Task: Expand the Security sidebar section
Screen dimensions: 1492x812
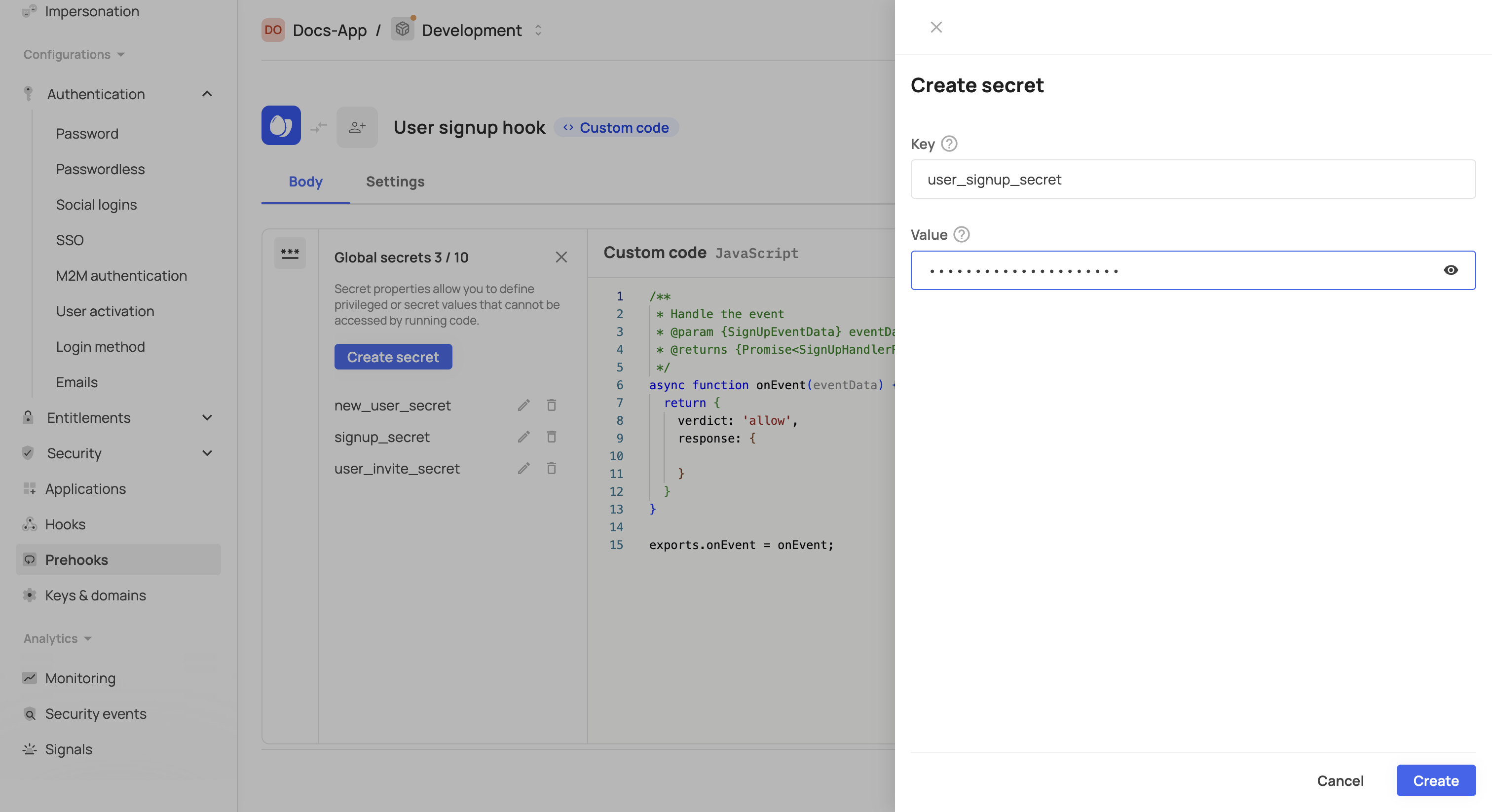Action: pyautogui.click(x=207, y=453)
